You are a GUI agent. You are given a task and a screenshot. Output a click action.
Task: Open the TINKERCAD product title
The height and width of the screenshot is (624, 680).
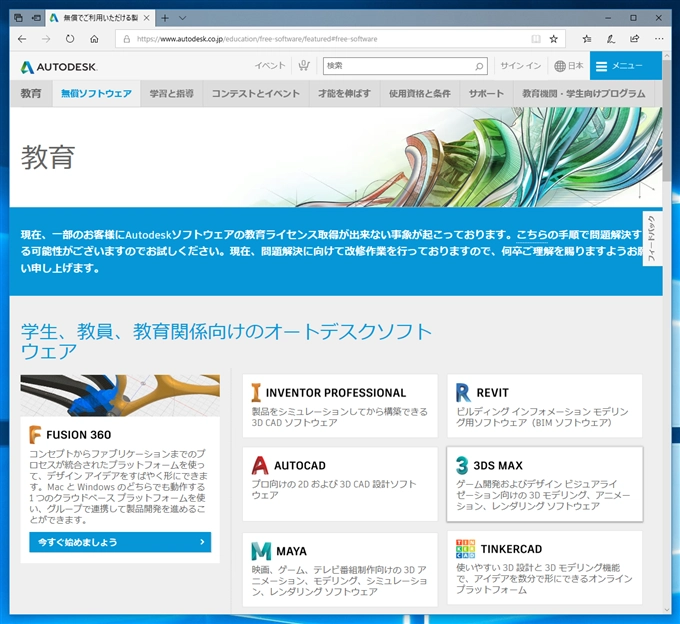coord(511,549)
